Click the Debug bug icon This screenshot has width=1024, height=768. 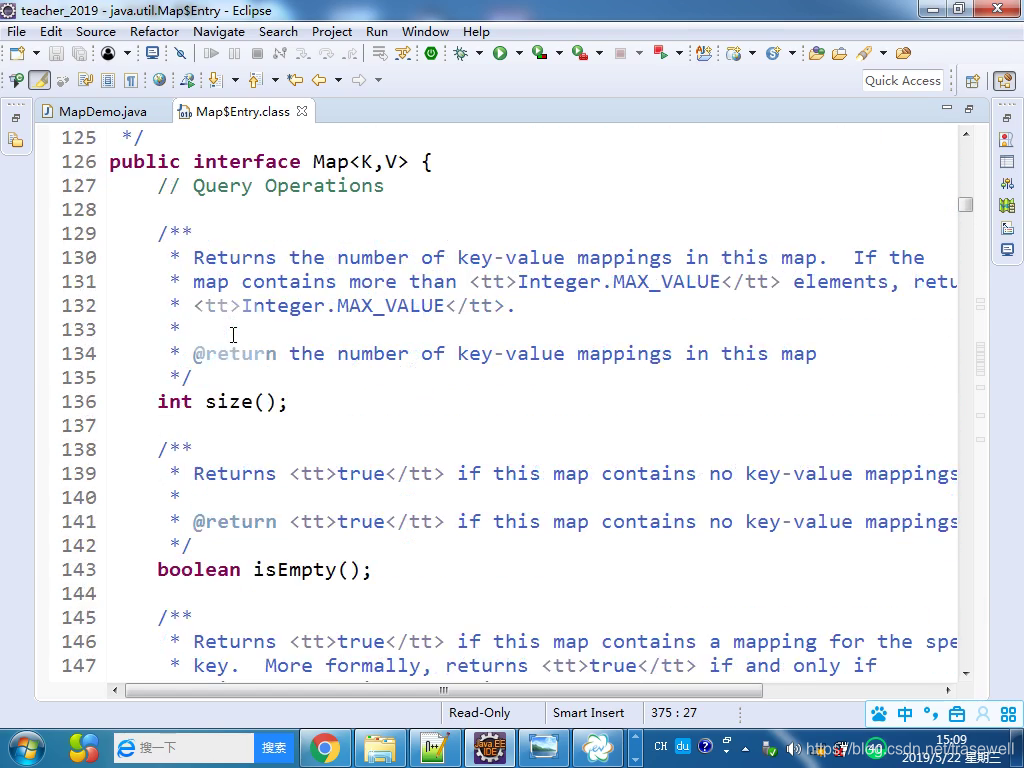pos(461,54)
